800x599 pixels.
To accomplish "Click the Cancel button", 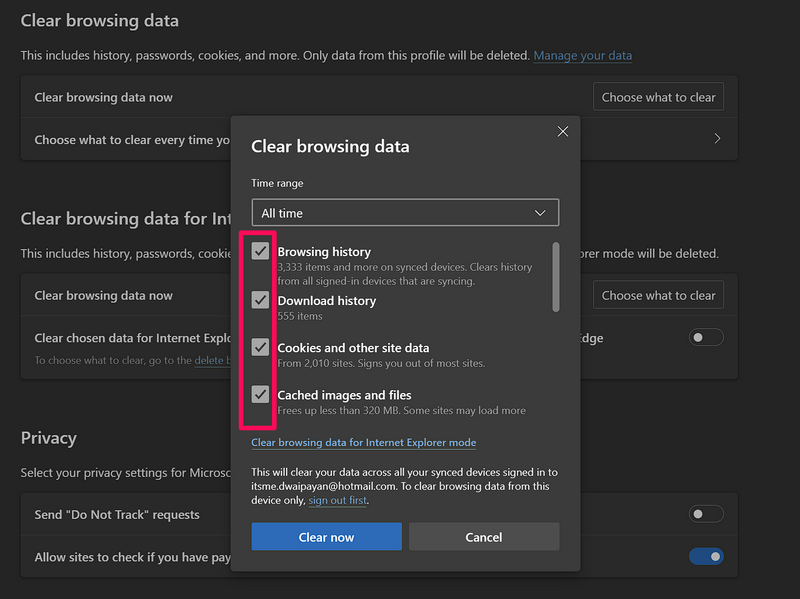I will (484, 537).
